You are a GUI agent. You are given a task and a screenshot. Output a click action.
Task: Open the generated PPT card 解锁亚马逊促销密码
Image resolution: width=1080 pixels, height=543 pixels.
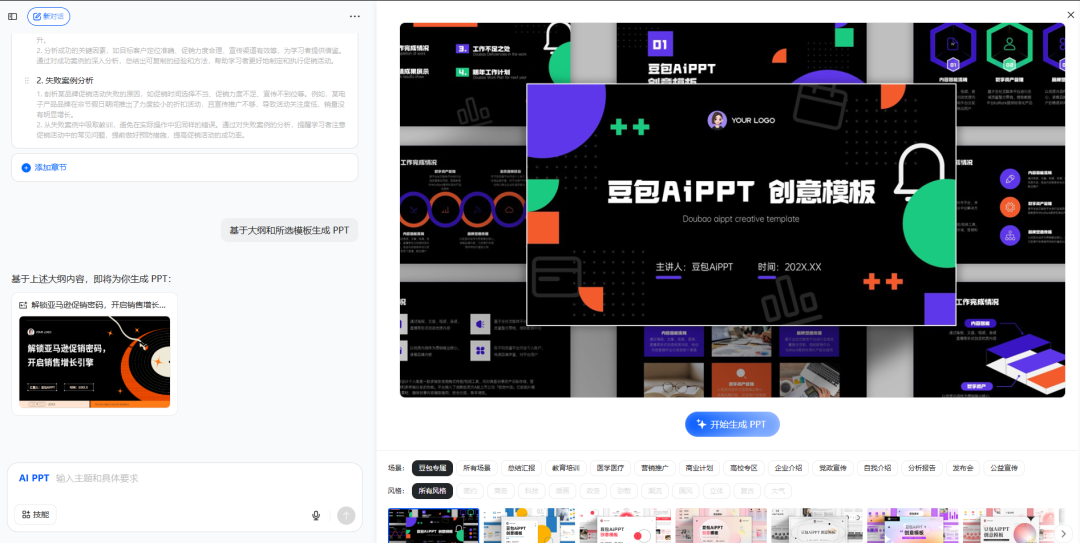tap(94, 354)
